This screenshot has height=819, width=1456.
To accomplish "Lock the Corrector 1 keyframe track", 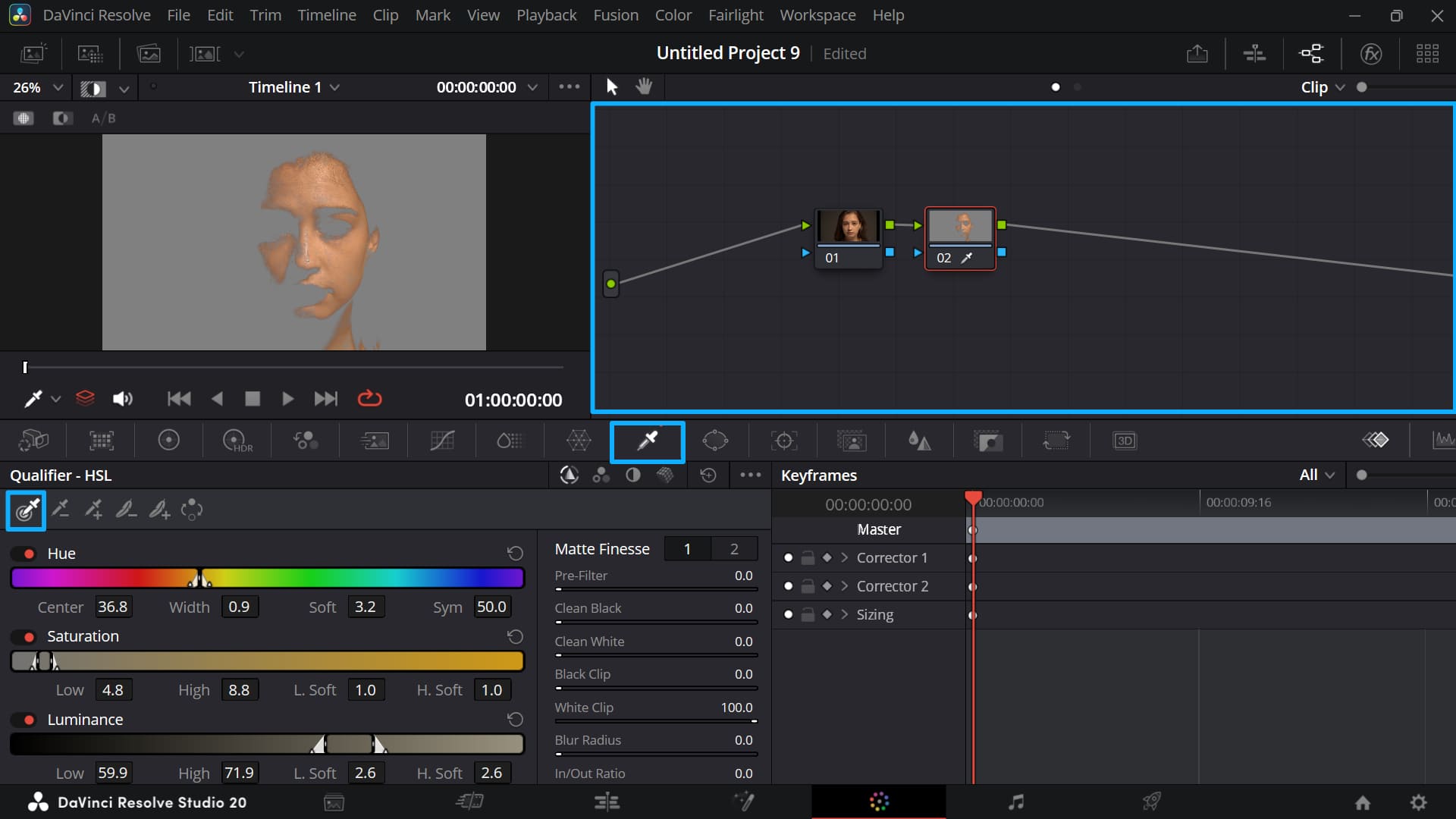I will (808, 558).
